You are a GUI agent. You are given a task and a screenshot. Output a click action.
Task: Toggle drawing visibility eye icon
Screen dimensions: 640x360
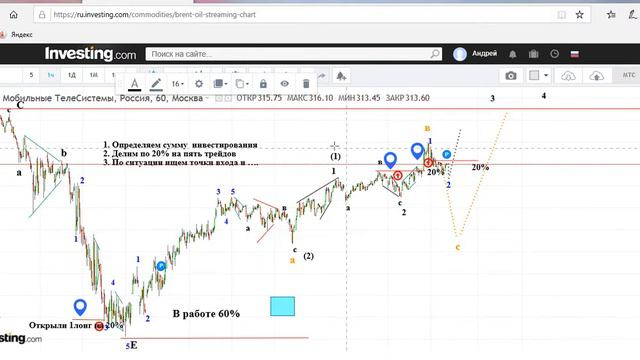point(284,84)
